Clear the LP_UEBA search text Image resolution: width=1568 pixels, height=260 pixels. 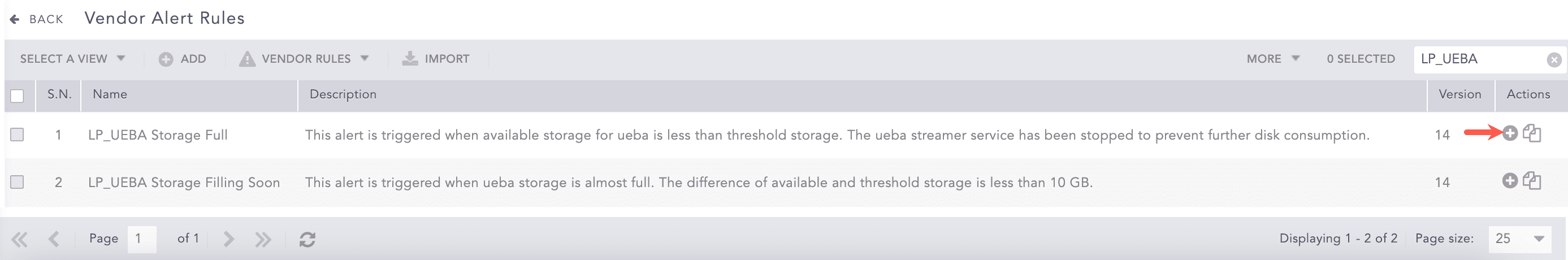click(x=1554, y=60)
